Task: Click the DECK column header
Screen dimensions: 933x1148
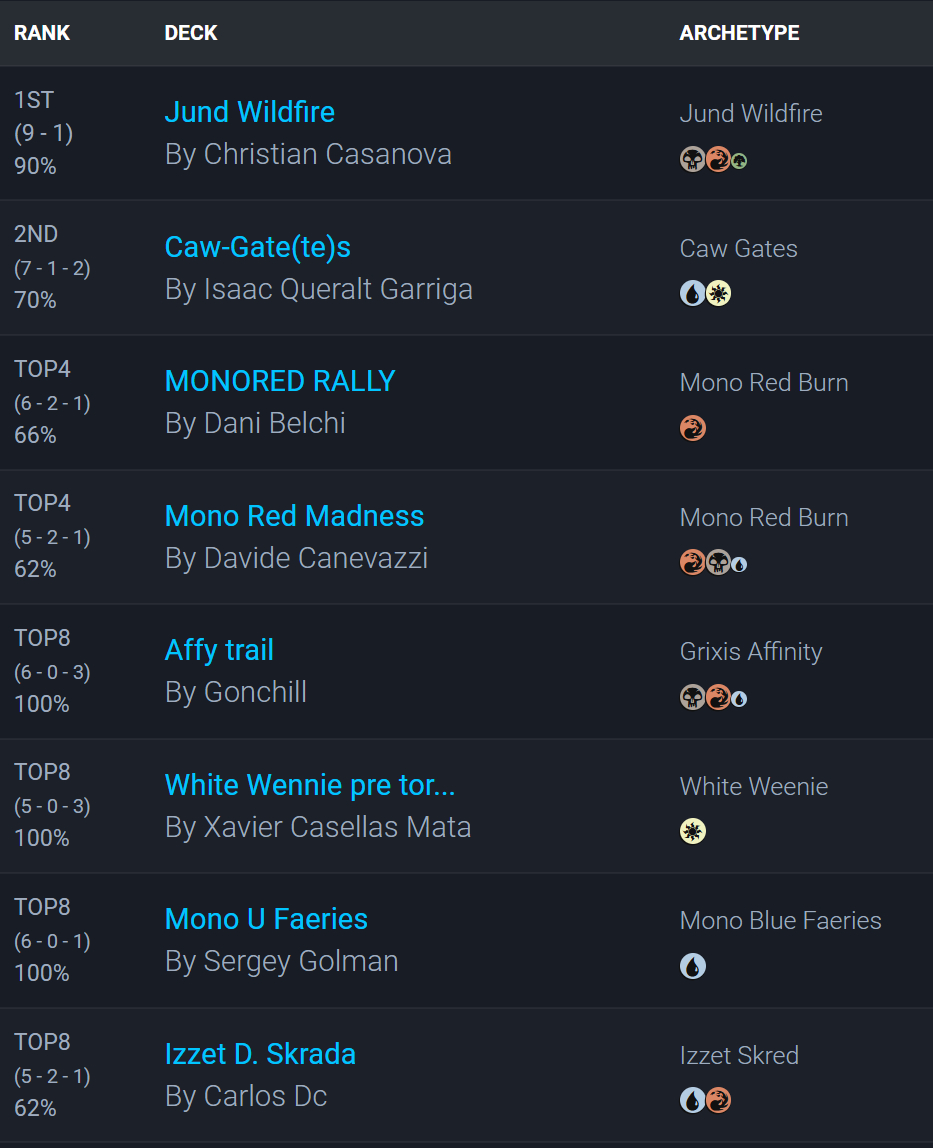Action: [191, 33]
